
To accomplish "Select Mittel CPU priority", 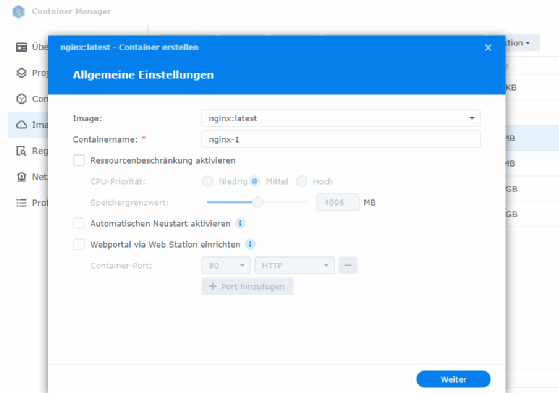I will pos(255,181).
